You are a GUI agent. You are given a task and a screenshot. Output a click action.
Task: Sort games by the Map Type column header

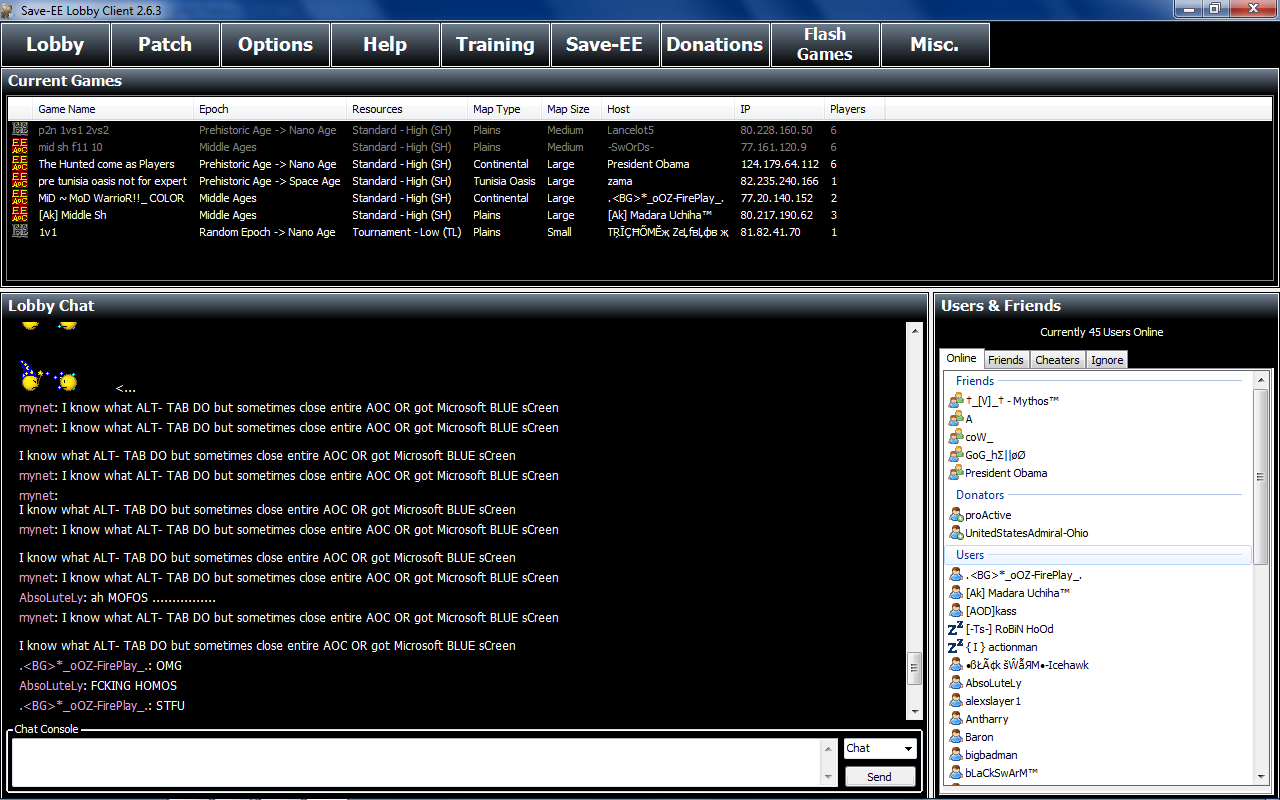tap(497, 109)
